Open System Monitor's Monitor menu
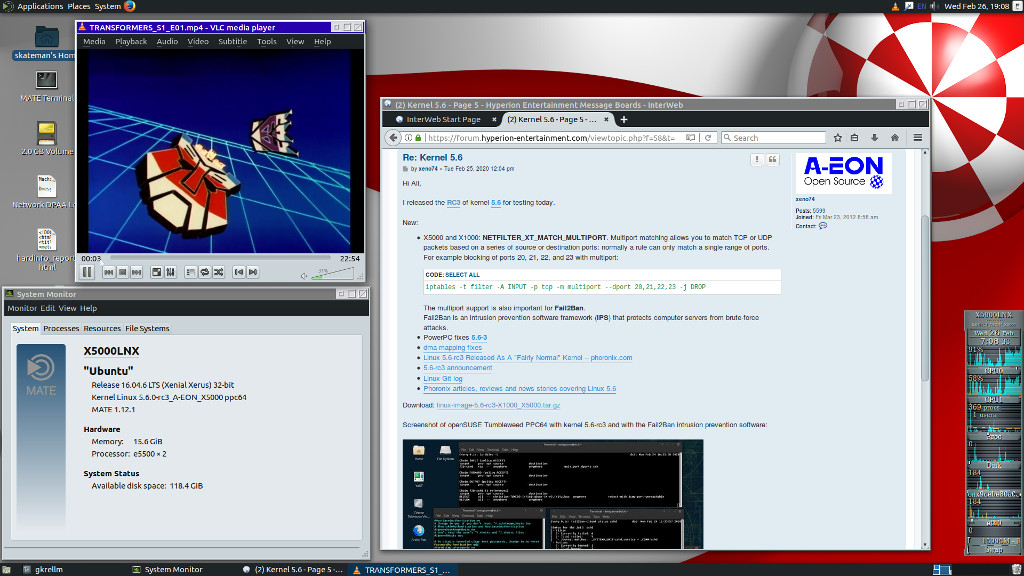This screenshot has height=576, width=1024. click(x=22, y=308)
